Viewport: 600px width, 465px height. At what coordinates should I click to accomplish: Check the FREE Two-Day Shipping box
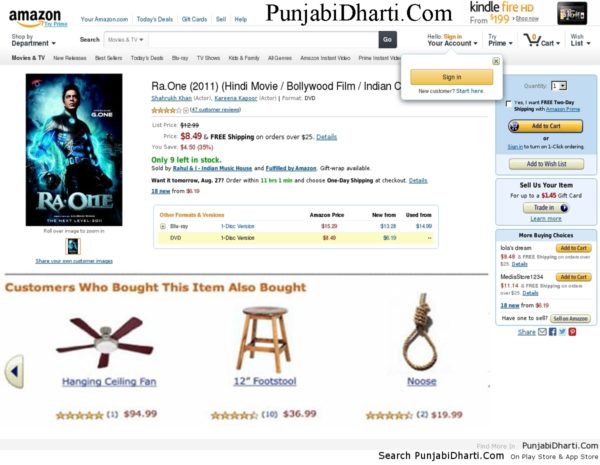tap(509, 104)
